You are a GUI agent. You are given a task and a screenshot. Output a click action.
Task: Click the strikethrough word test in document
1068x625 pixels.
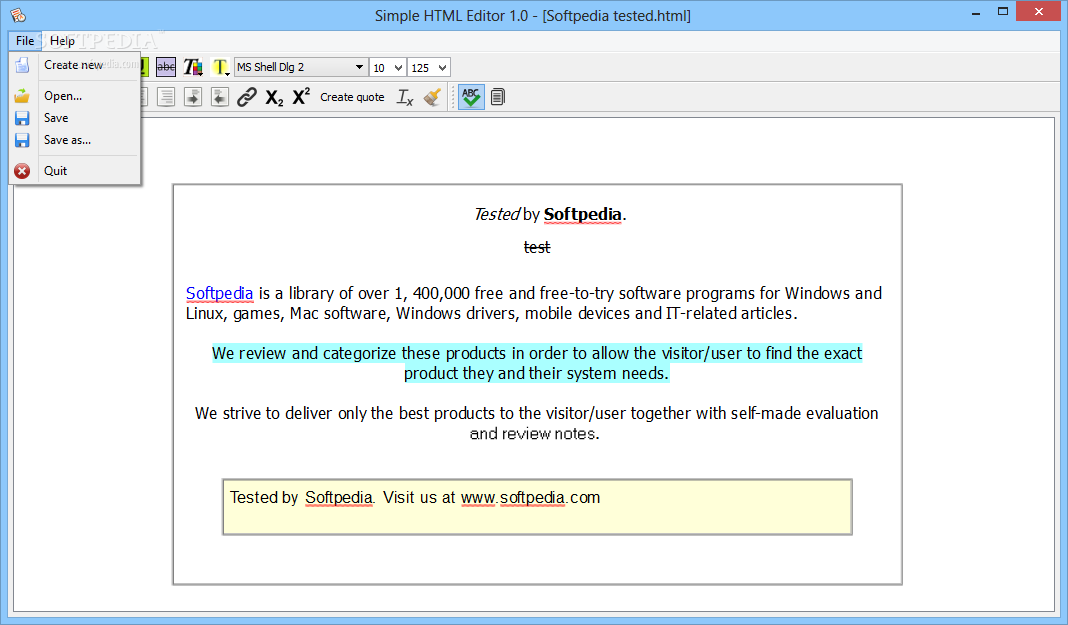tap(537, 247)
